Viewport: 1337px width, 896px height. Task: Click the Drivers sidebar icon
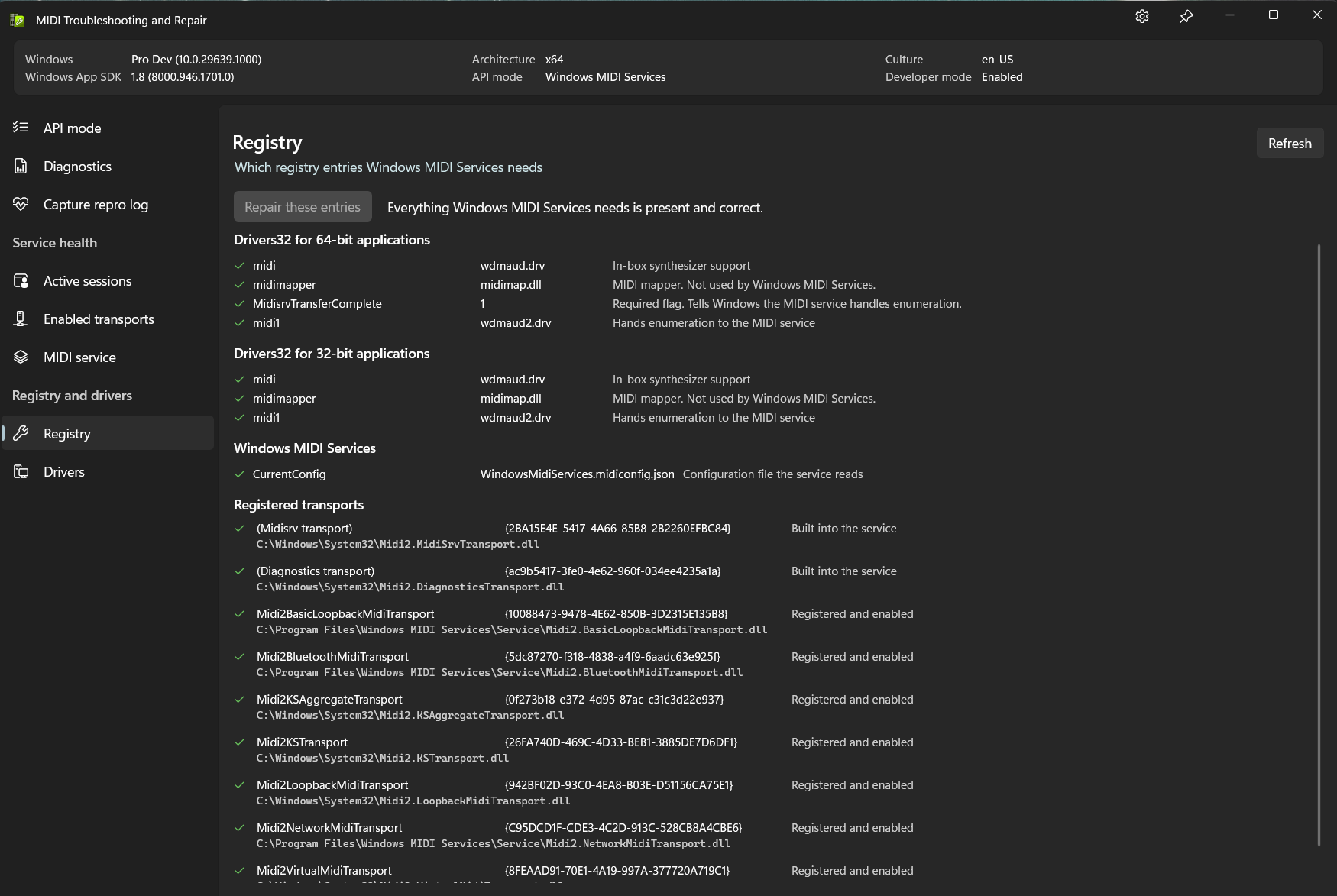pyautogui.click(x=21, y=471)
